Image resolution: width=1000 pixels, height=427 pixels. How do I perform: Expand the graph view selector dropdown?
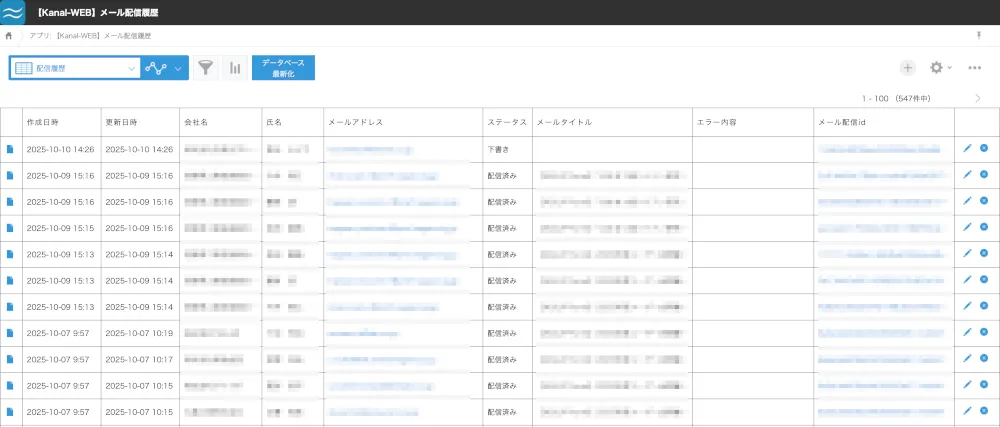pyautogui.click(x=177, y=68)
